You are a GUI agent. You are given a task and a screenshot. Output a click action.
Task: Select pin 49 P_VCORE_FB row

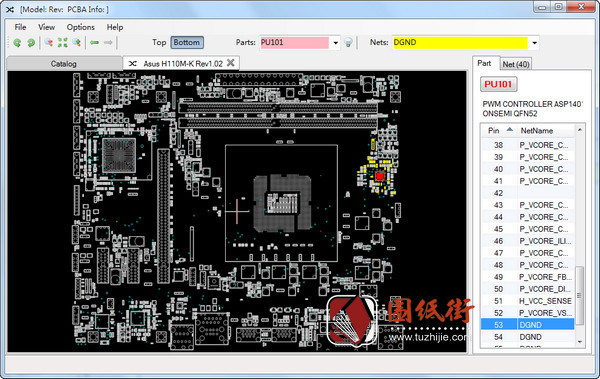[x=528, y=277]
